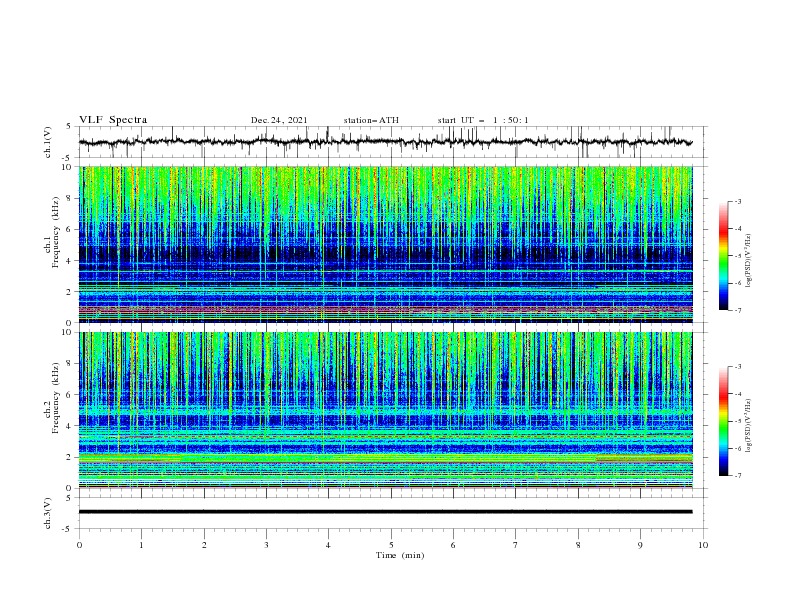Click the 'station=ATH' label
792x612 pixels.
click(371, 120)
